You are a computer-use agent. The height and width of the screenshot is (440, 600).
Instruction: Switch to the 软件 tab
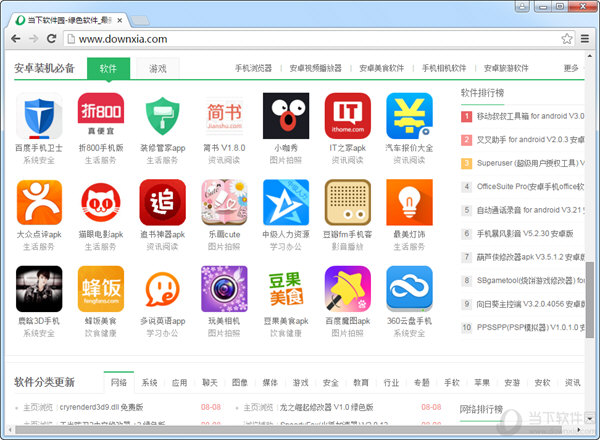click(x=108, y=68)
